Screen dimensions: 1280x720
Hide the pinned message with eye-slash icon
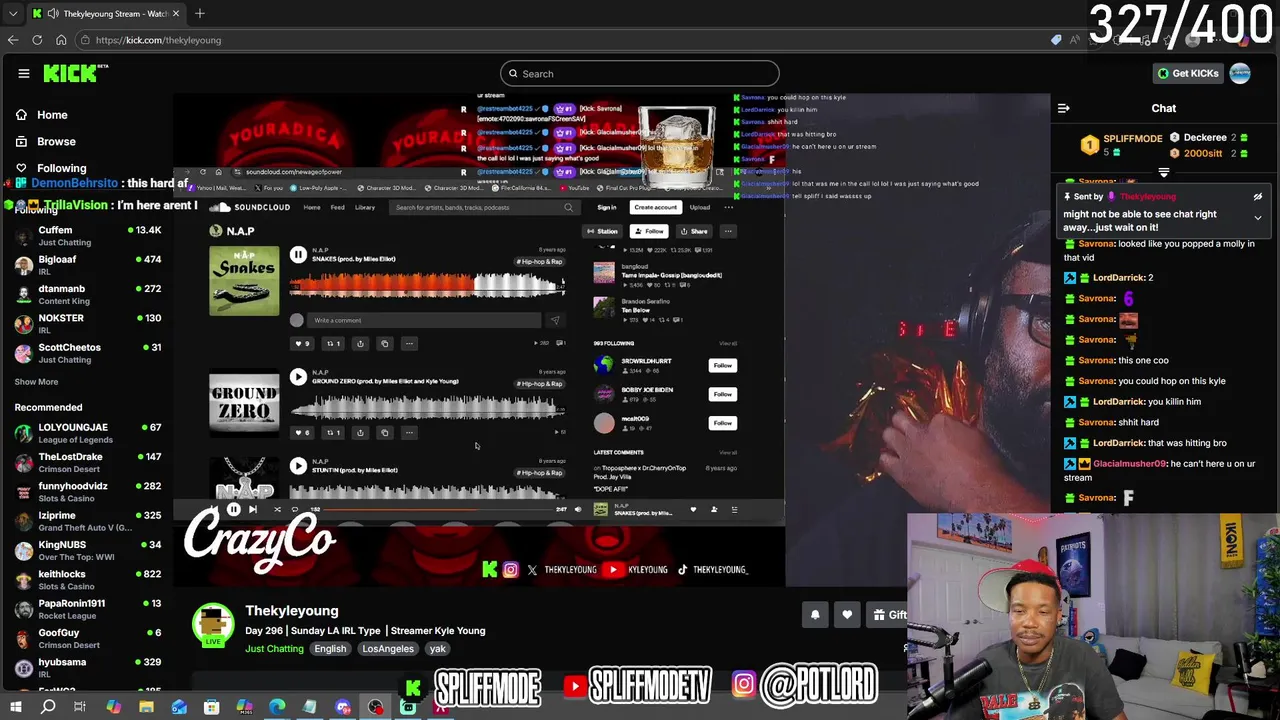(1258, 197)
